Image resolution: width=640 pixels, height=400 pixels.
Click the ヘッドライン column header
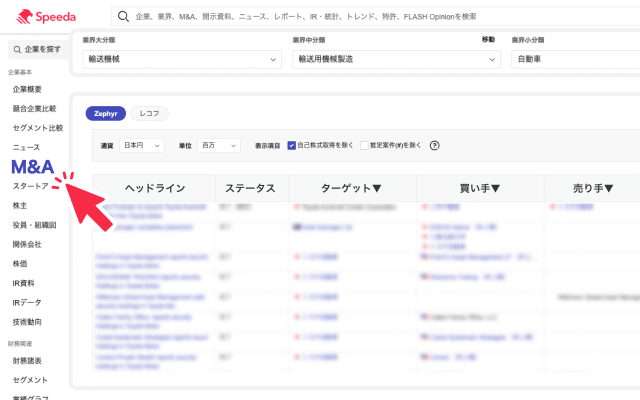tap(155, 188)
